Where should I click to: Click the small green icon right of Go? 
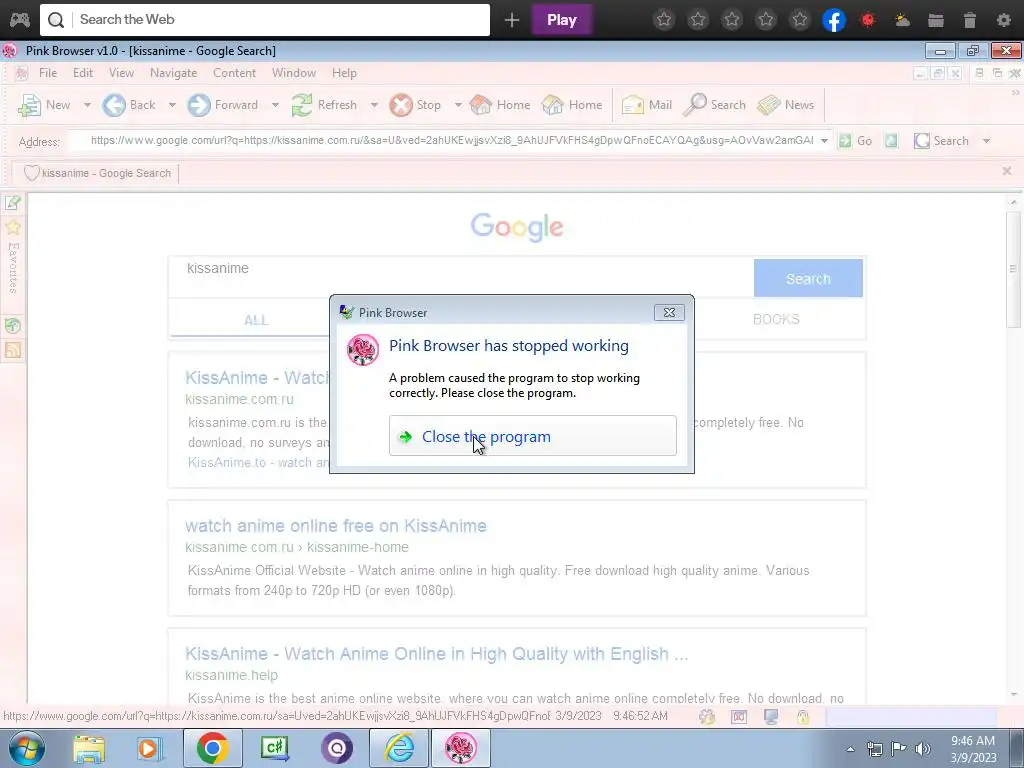(891, 140)
